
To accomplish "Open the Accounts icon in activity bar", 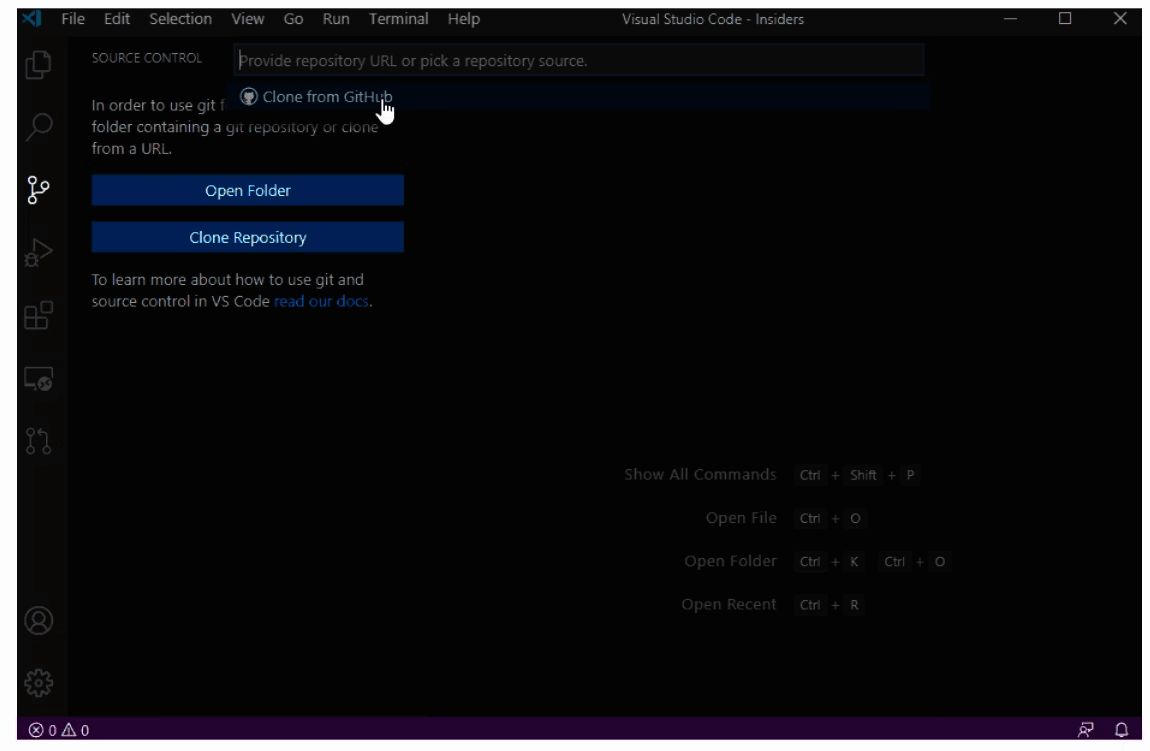I will (37, 622).
